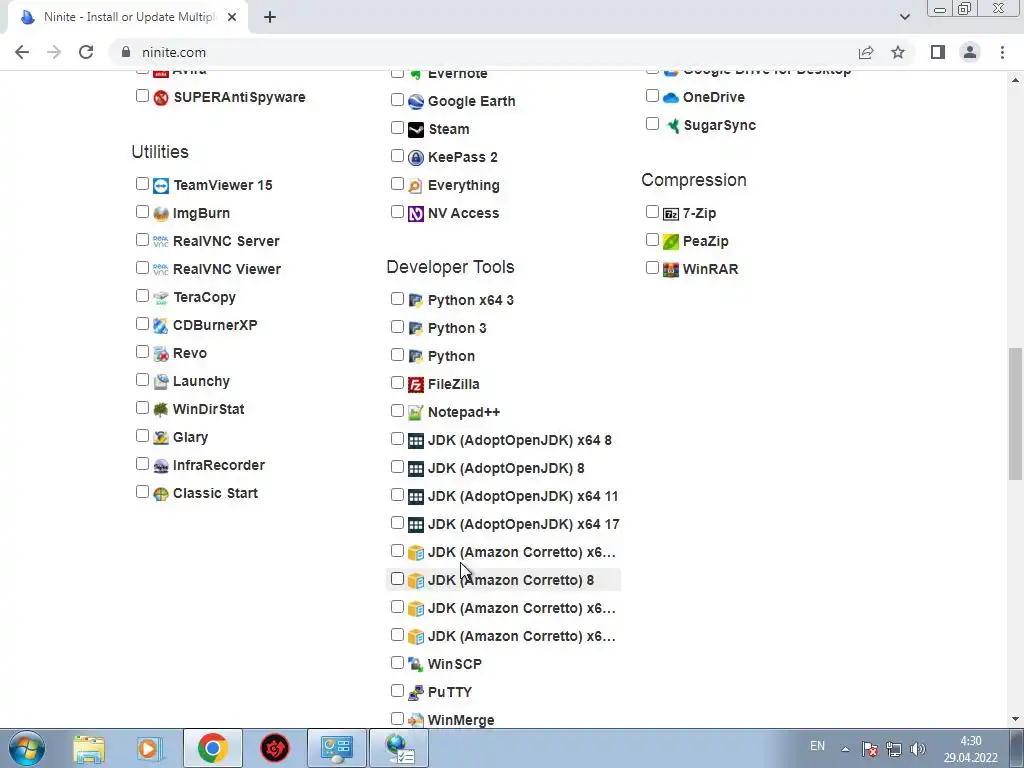Viewport: 1024px width, 768px height.
Task: Click the volume speaker tray icon
Action: pos(918,749)
